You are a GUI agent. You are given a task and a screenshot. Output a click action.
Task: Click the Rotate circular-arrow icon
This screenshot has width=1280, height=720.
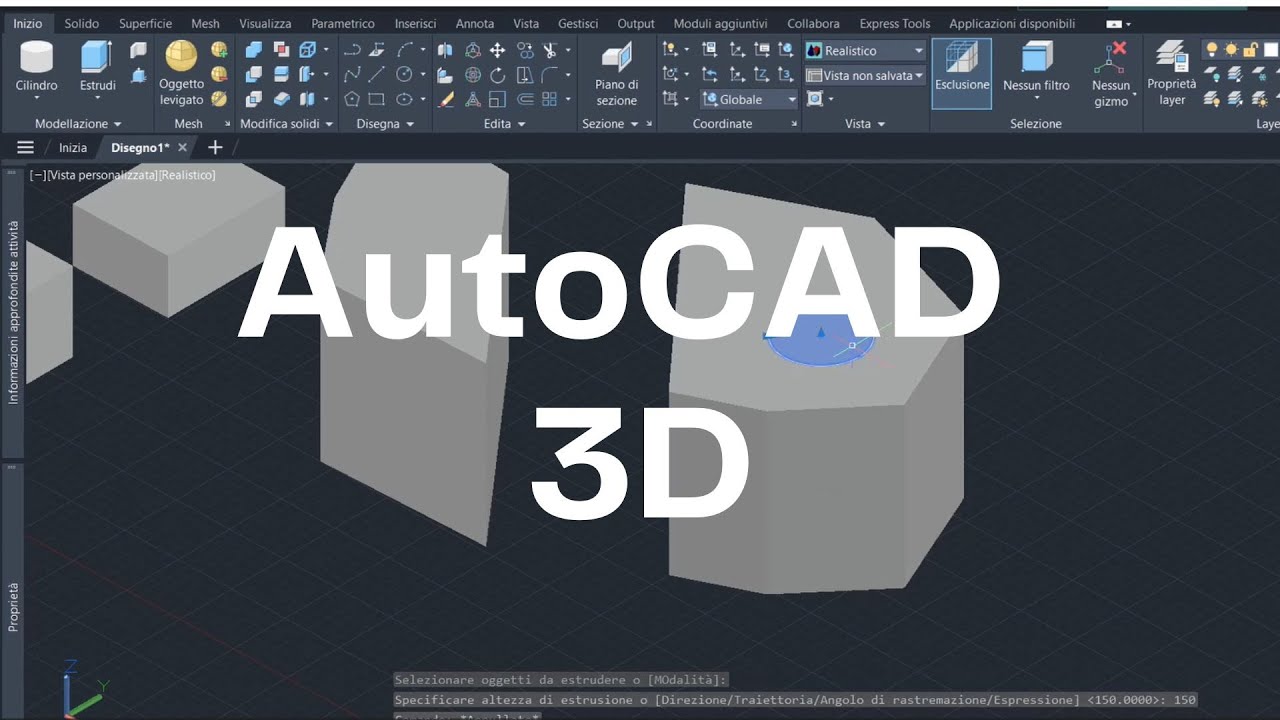pos(497,75)
